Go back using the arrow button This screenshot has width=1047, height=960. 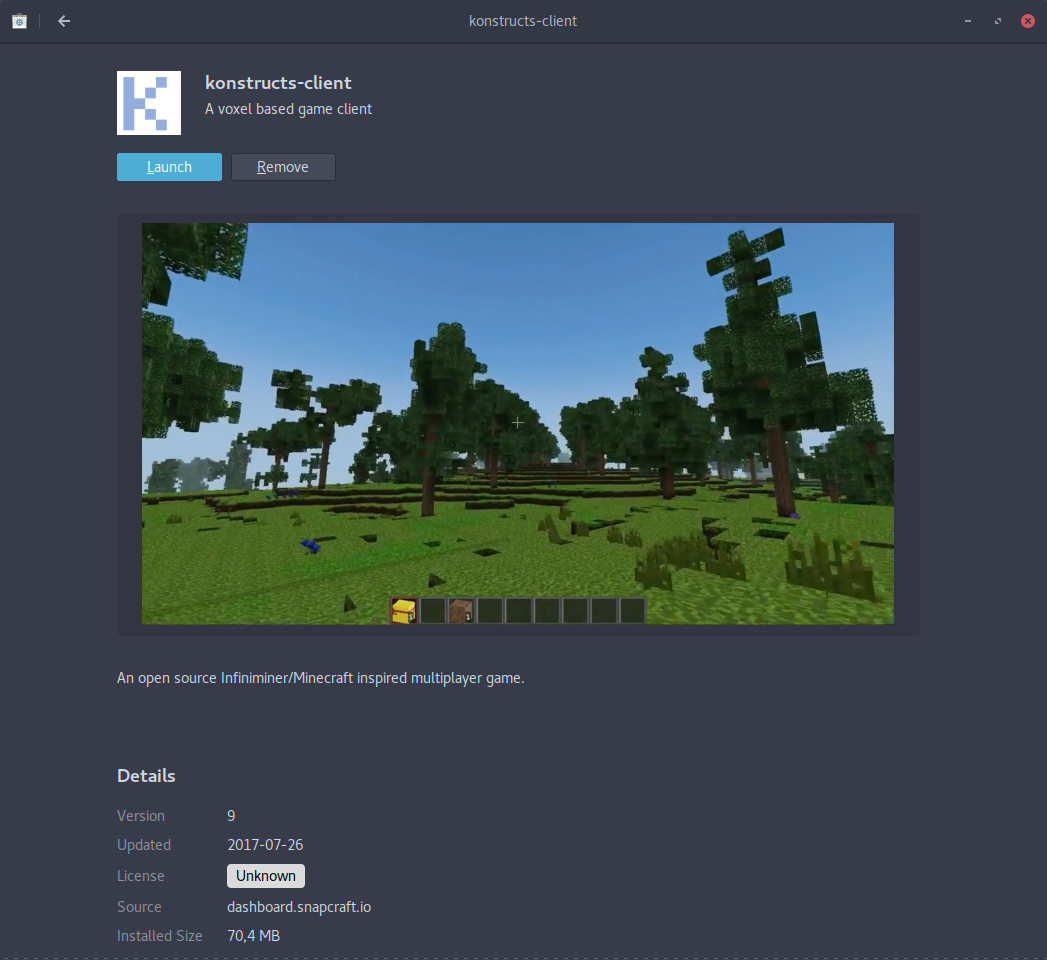click(x=64, y=21)
